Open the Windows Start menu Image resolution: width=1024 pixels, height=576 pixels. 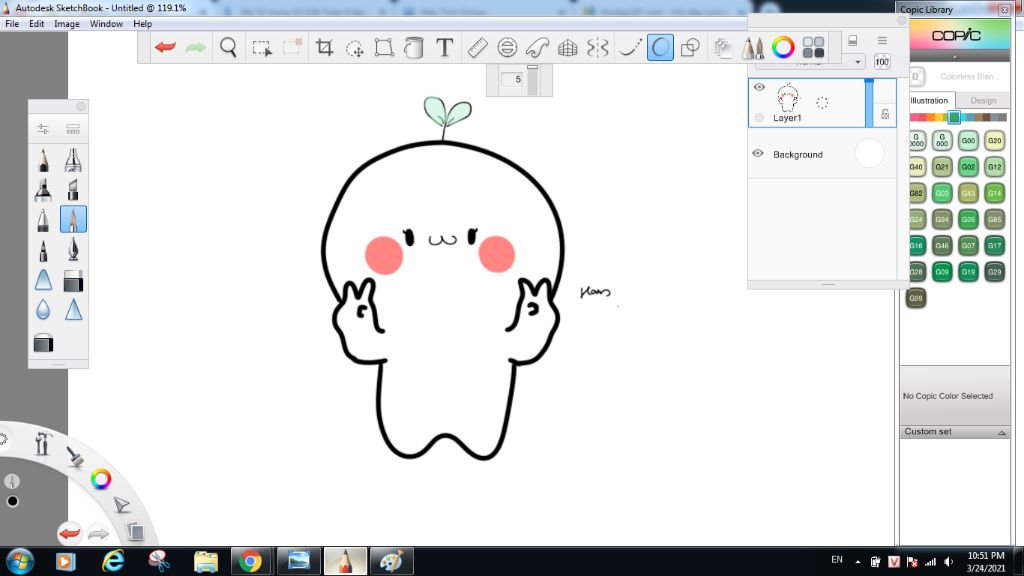(20, 561)
